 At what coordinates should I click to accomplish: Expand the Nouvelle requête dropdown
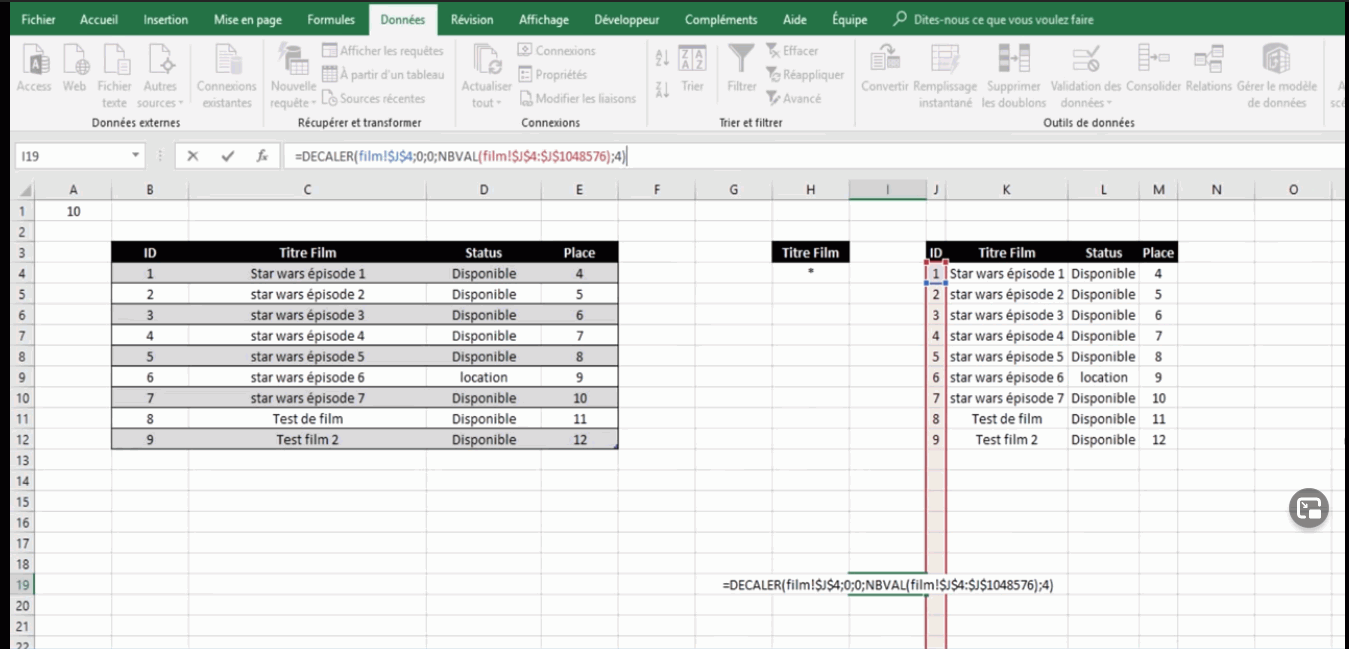(313, 103)
